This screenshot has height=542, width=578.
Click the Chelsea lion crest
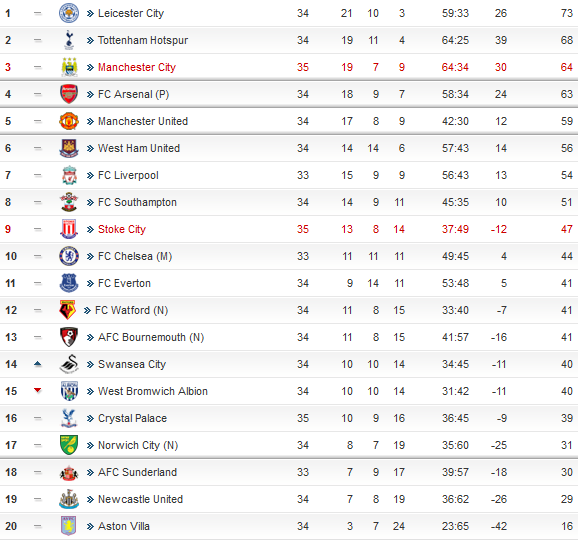tap(69, 256)
